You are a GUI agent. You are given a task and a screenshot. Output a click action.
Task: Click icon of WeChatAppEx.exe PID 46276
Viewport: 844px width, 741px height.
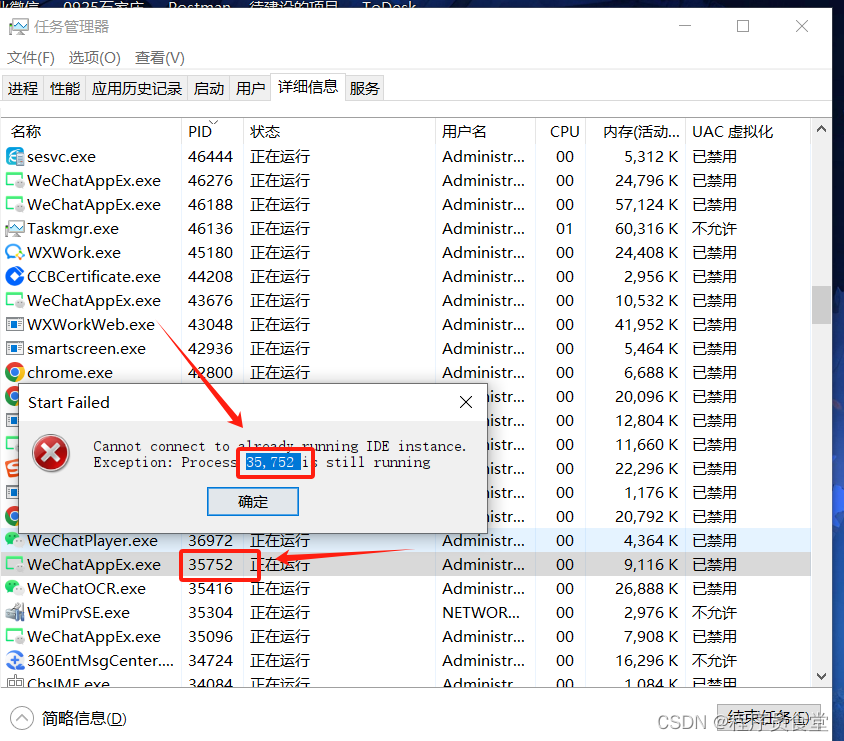(15, 180)
